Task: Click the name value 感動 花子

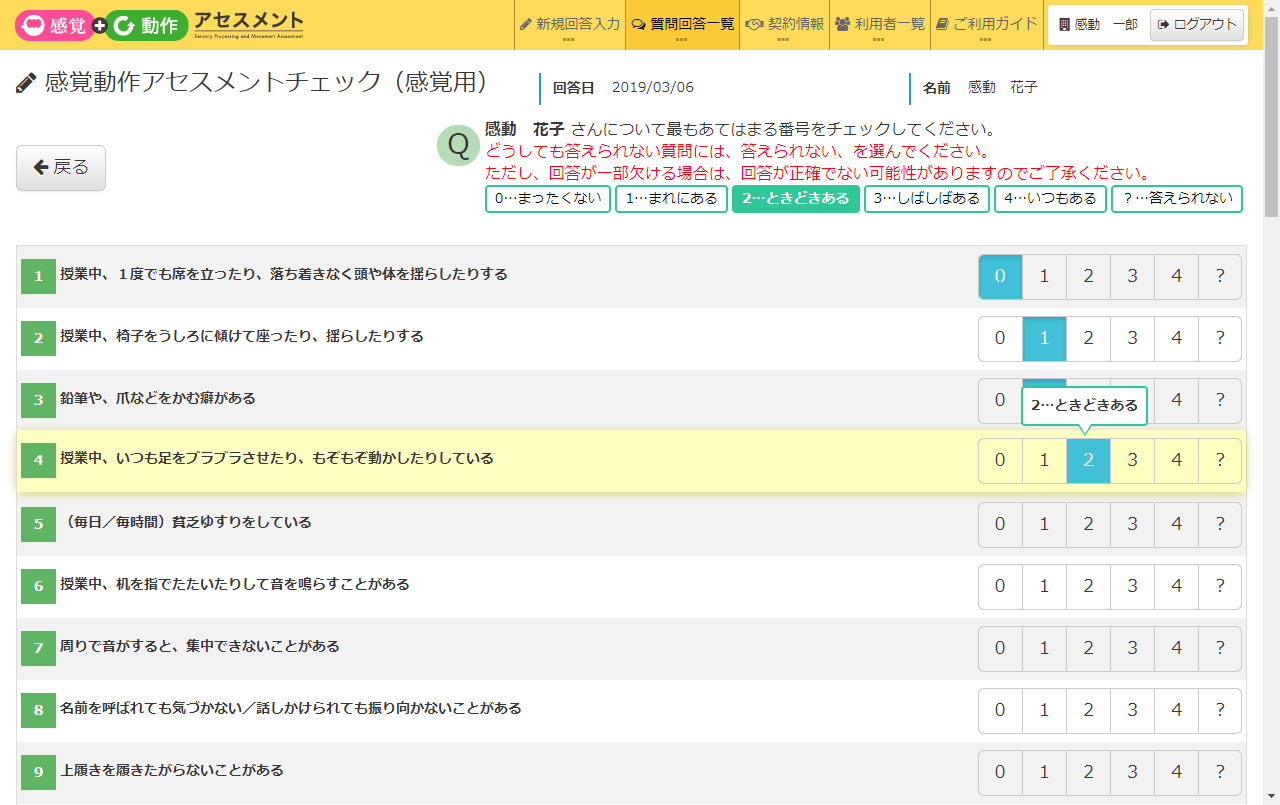Action: tap(1003, 87)
